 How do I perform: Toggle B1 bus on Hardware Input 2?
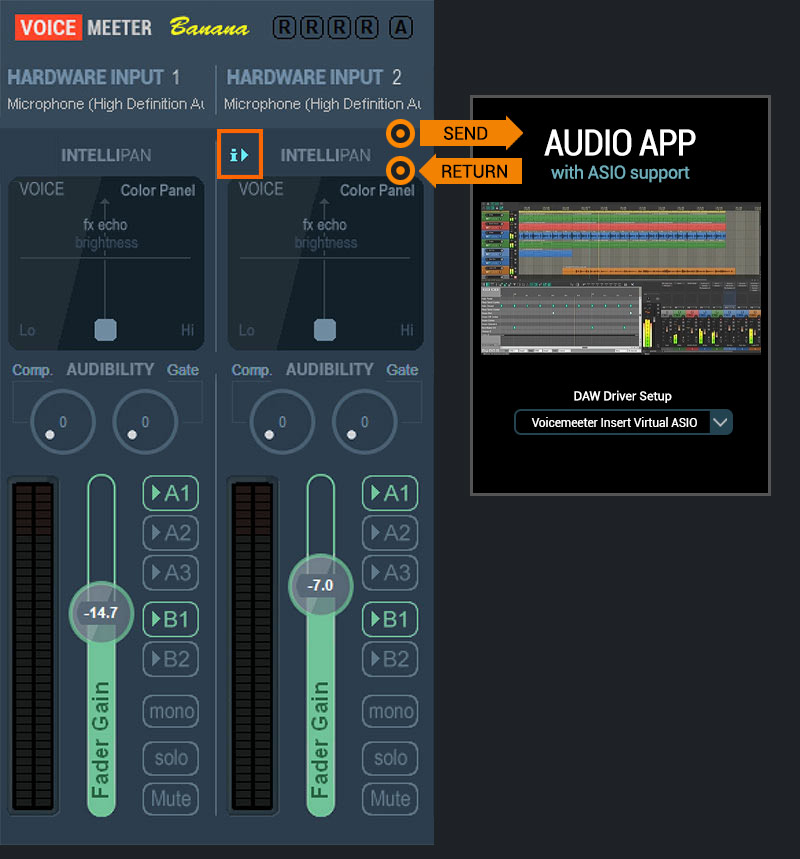click(390, 619)
